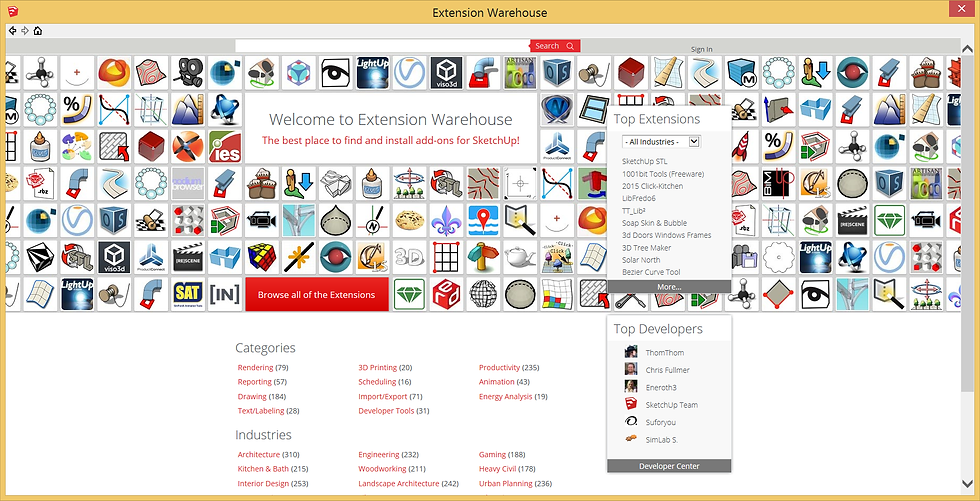The height and width of the screenshot is (501, 980).
Task: Open the gear outline extension icon
Action: click(778, 257)
